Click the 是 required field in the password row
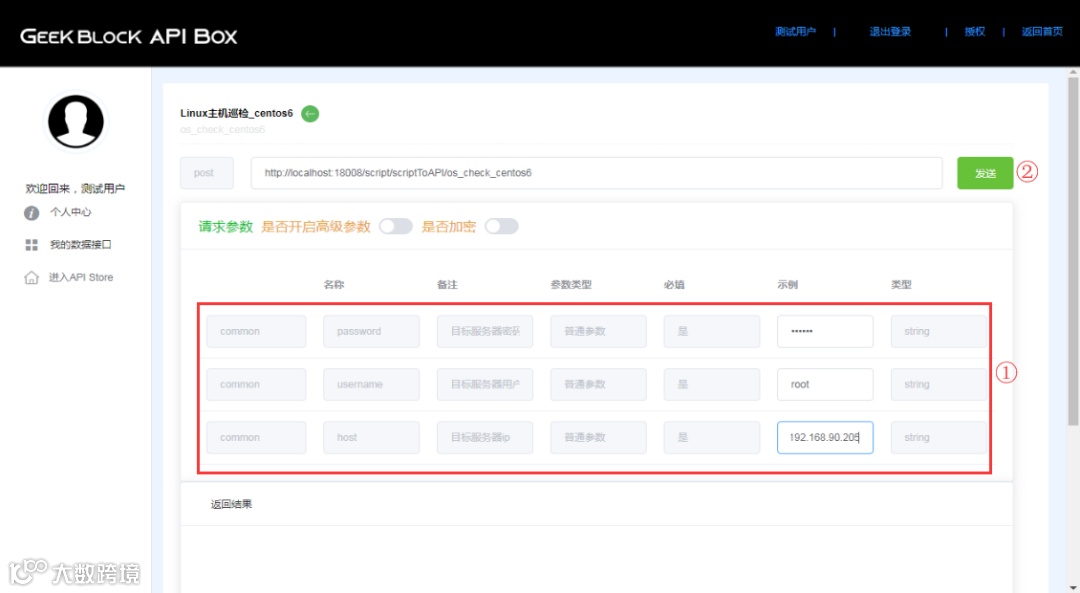Viewport: 1080px width, 593px height. [712, 331]
